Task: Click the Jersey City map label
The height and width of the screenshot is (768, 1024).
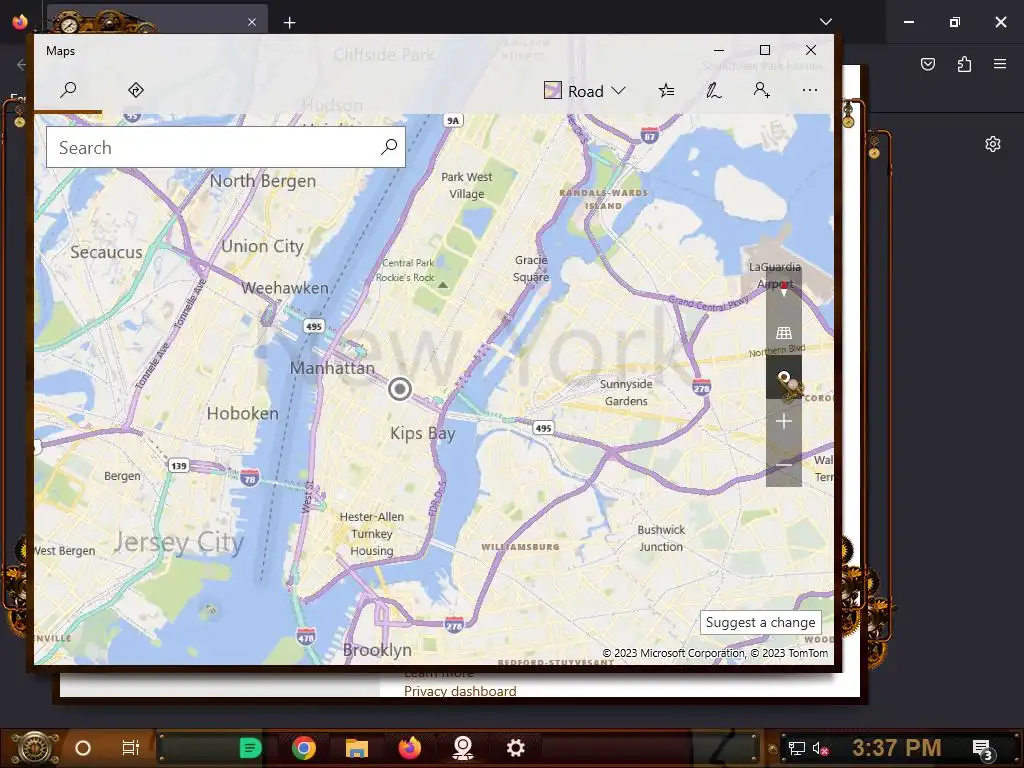Action: point(179,542)
